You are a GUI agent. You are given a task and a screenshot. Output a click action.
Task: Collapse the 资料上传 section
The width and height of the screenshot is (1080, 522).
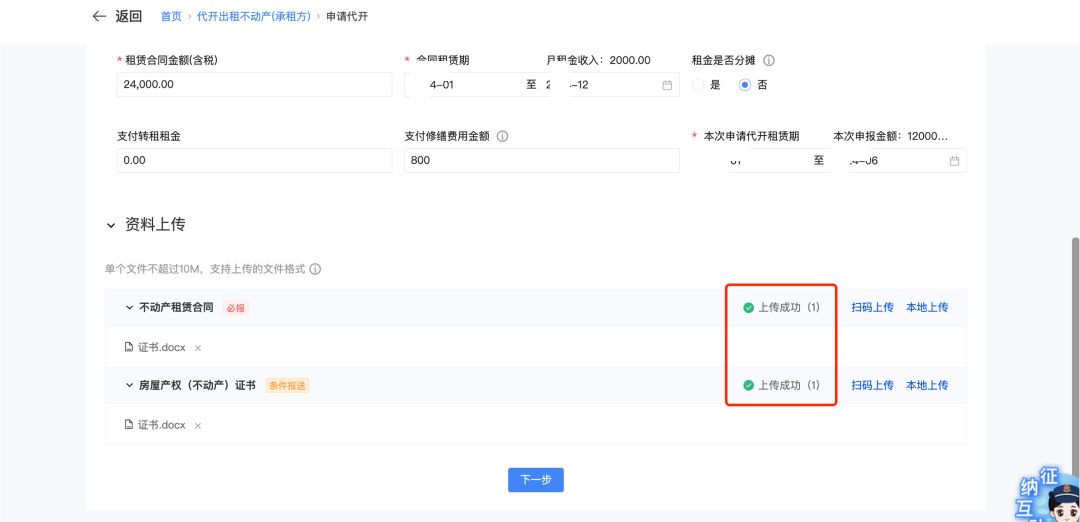(111, 225)
